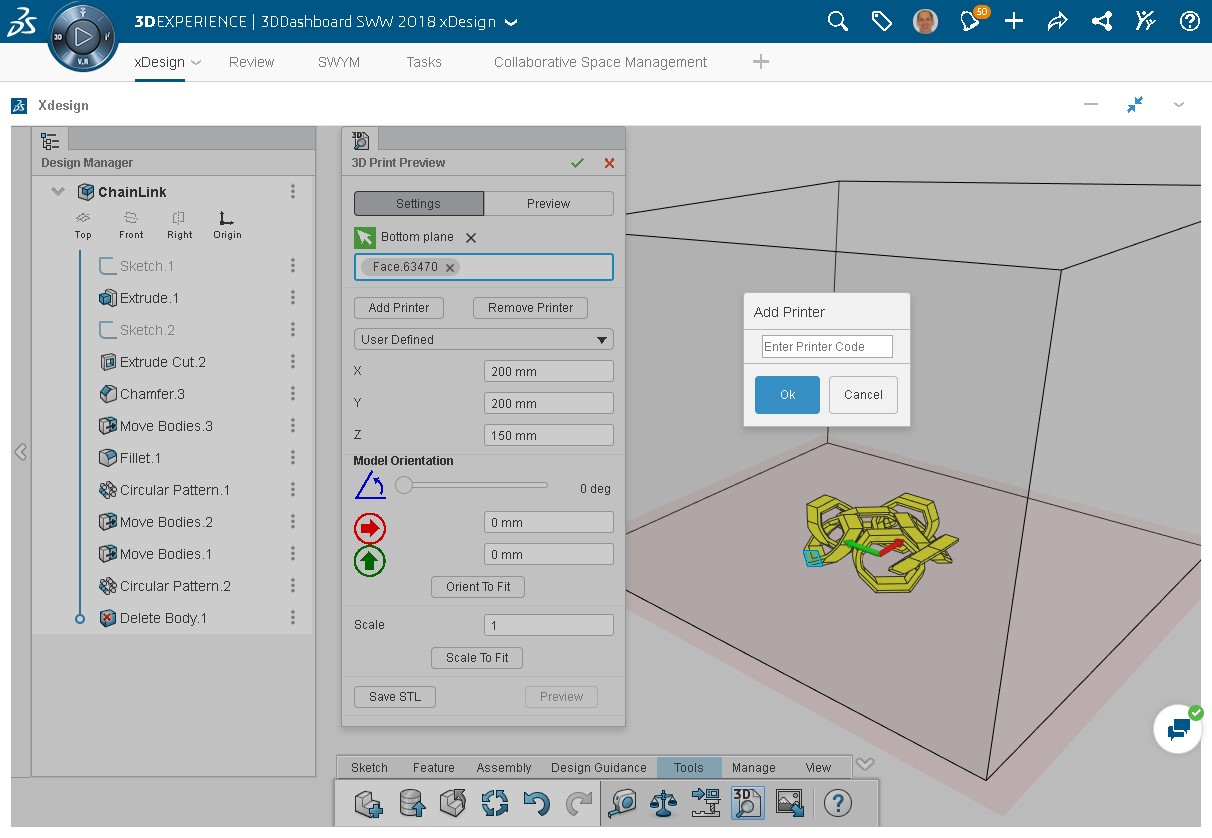Click the search magnifier icon
The width and height of the screenshot is (1212, 838).
[838, 21]
